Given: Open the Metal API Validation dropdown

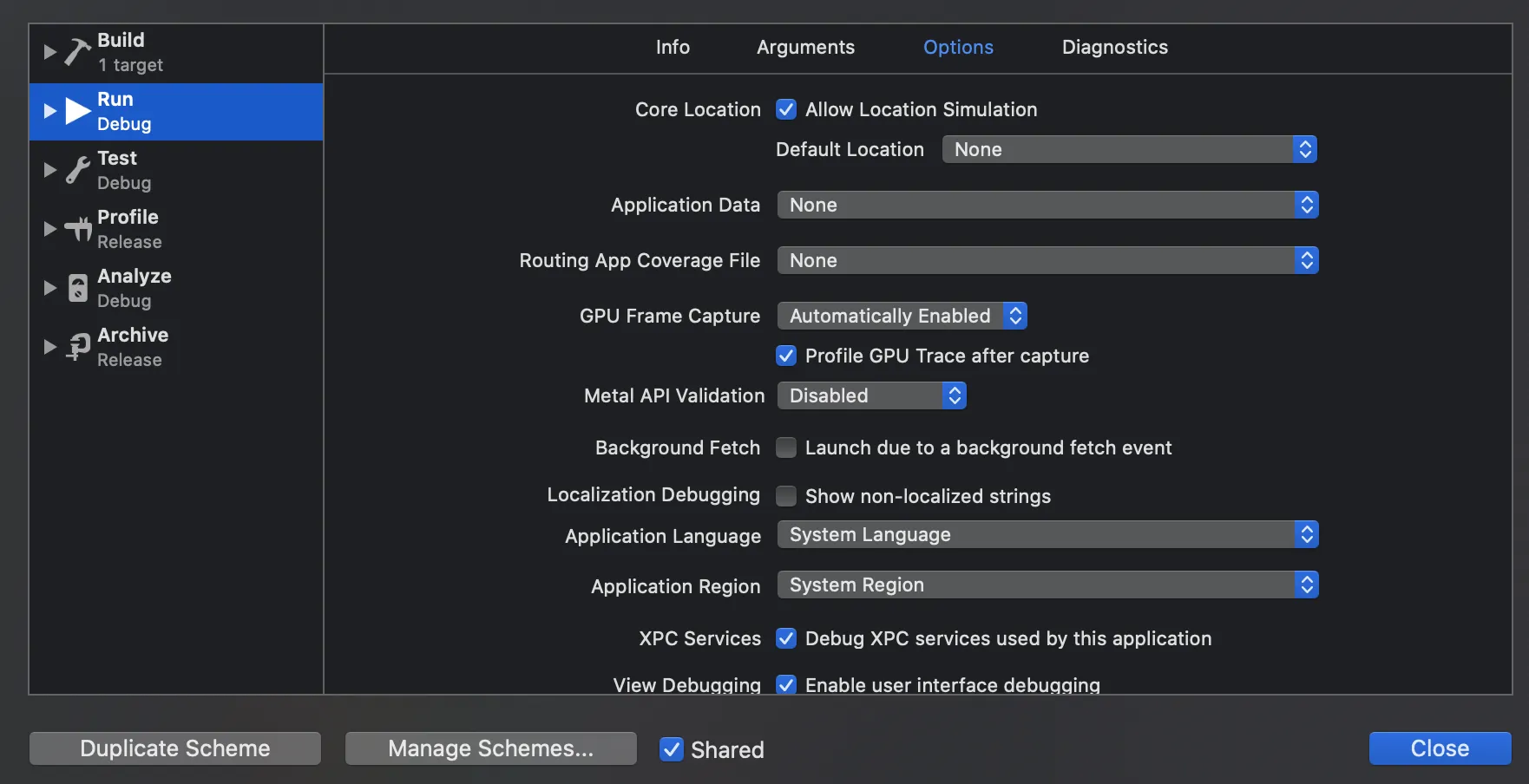Looking at the screenshot, I should [x=871, y=395].
